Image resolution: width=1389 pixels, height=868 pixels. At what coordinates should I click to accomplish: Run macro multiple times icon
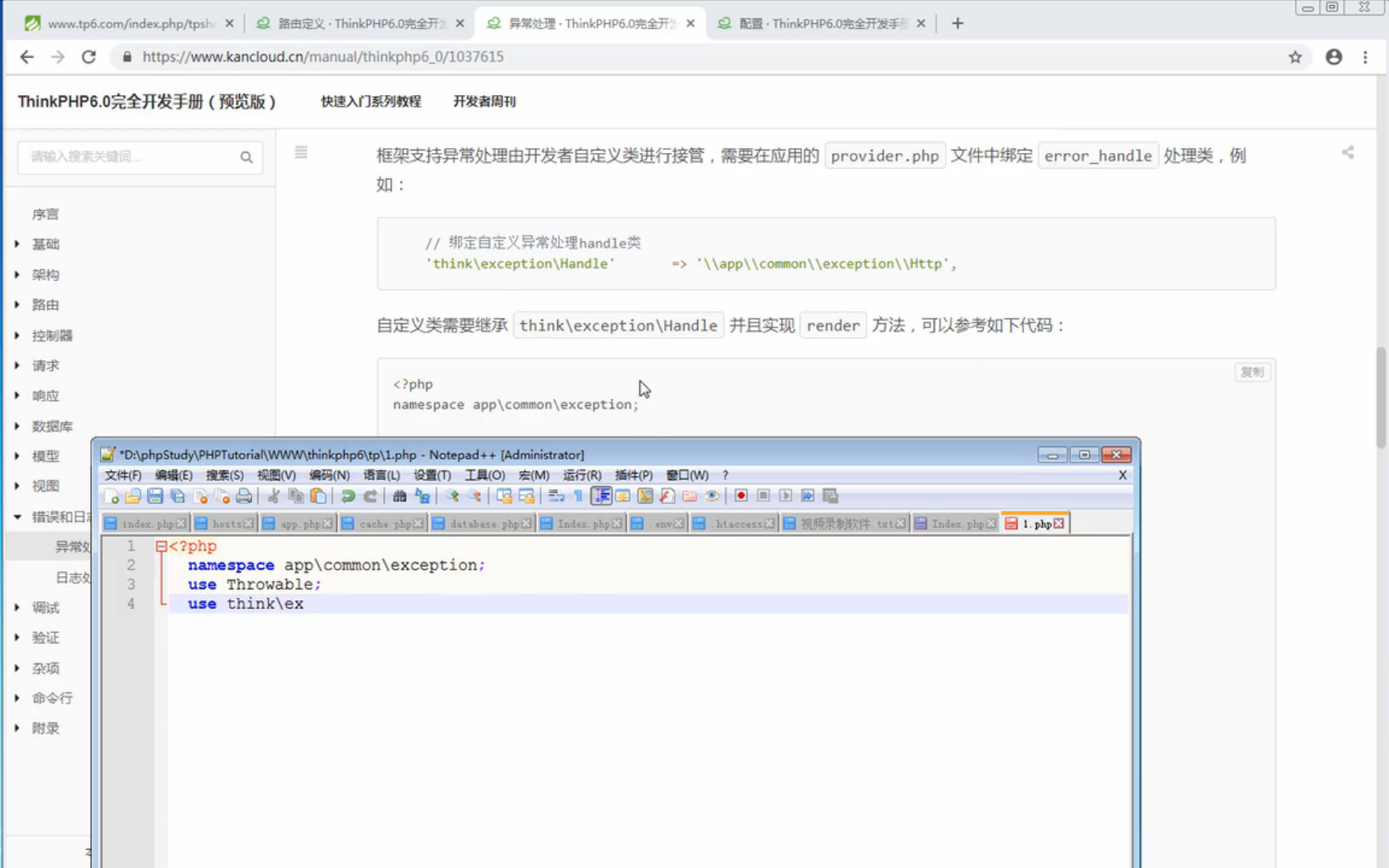(808, 496)
